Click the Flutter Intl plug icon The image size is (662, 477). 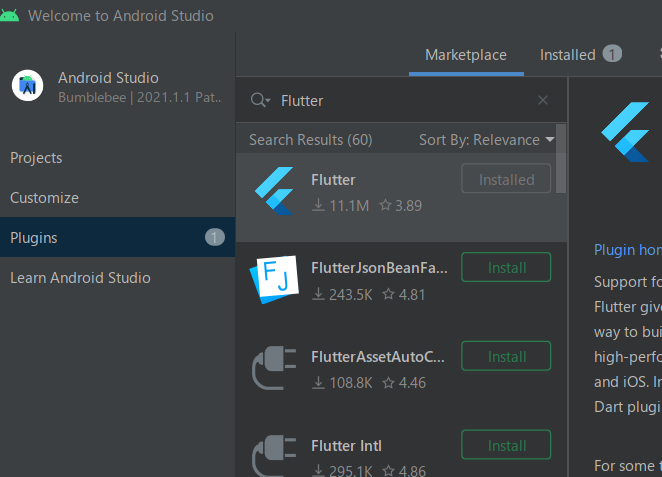click(x=274, y=456)
